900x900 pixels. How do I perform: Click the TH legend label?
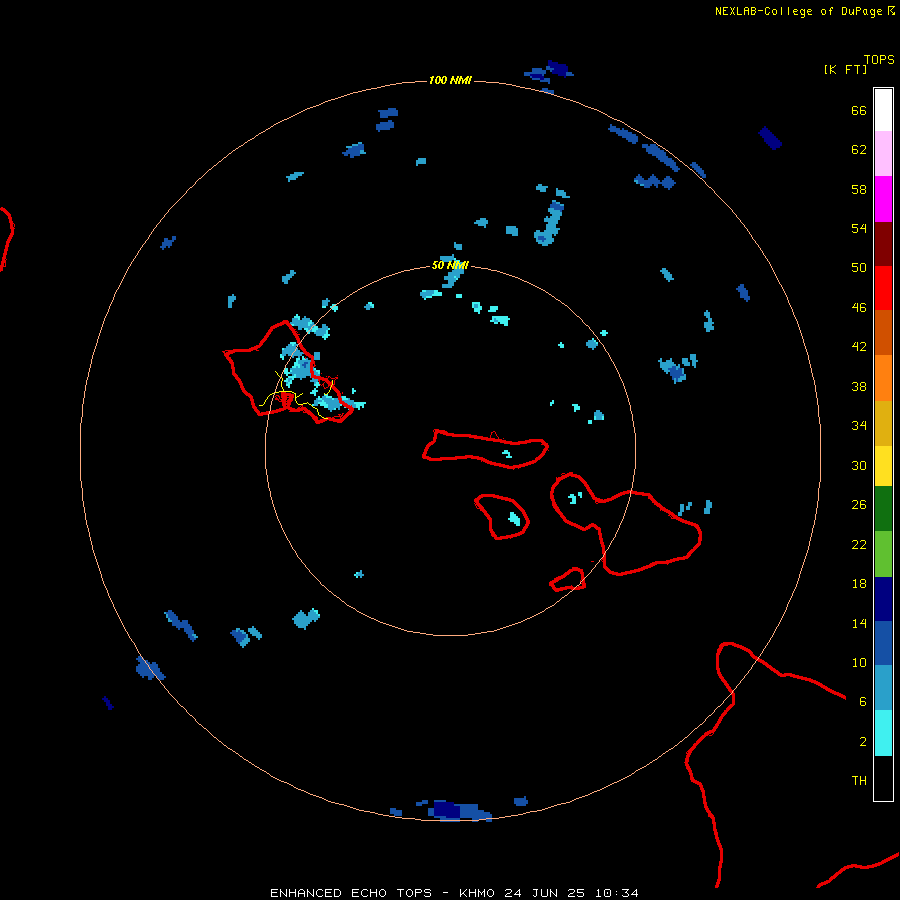click(859, 780)
